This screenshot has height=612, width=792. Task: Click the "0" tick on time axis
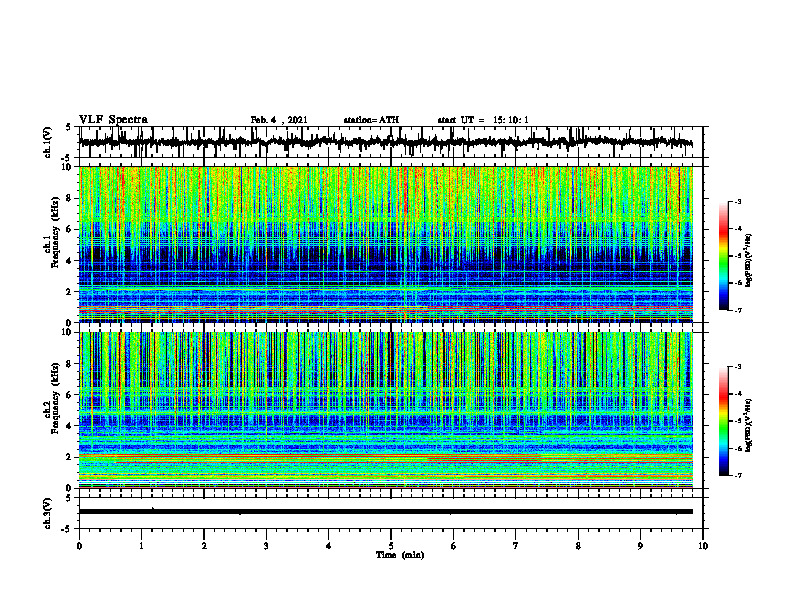pyautogui.click(x=79, y=546)
